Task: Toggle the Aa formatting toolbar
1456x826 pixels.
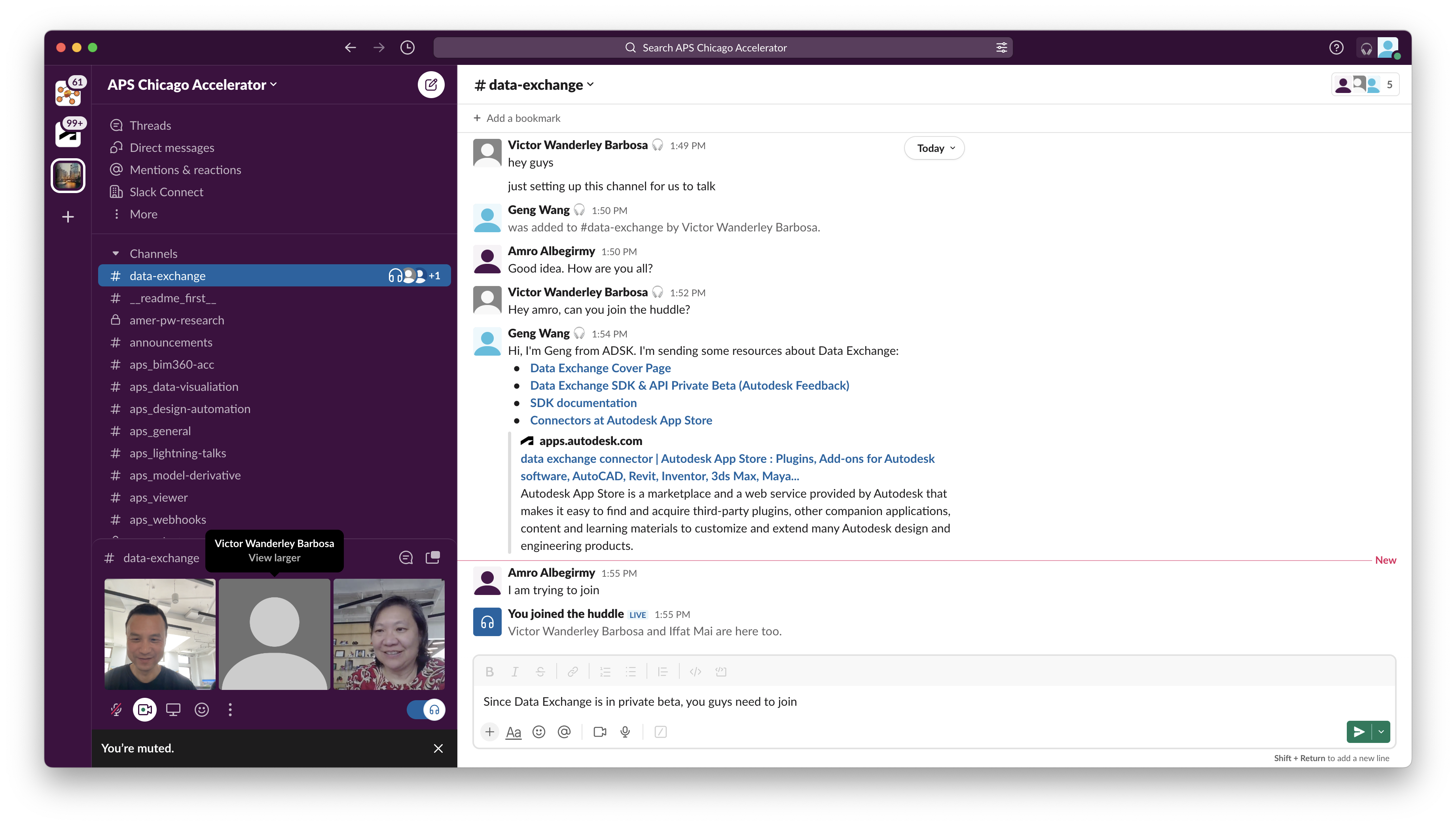Action: tap(513, 732)
